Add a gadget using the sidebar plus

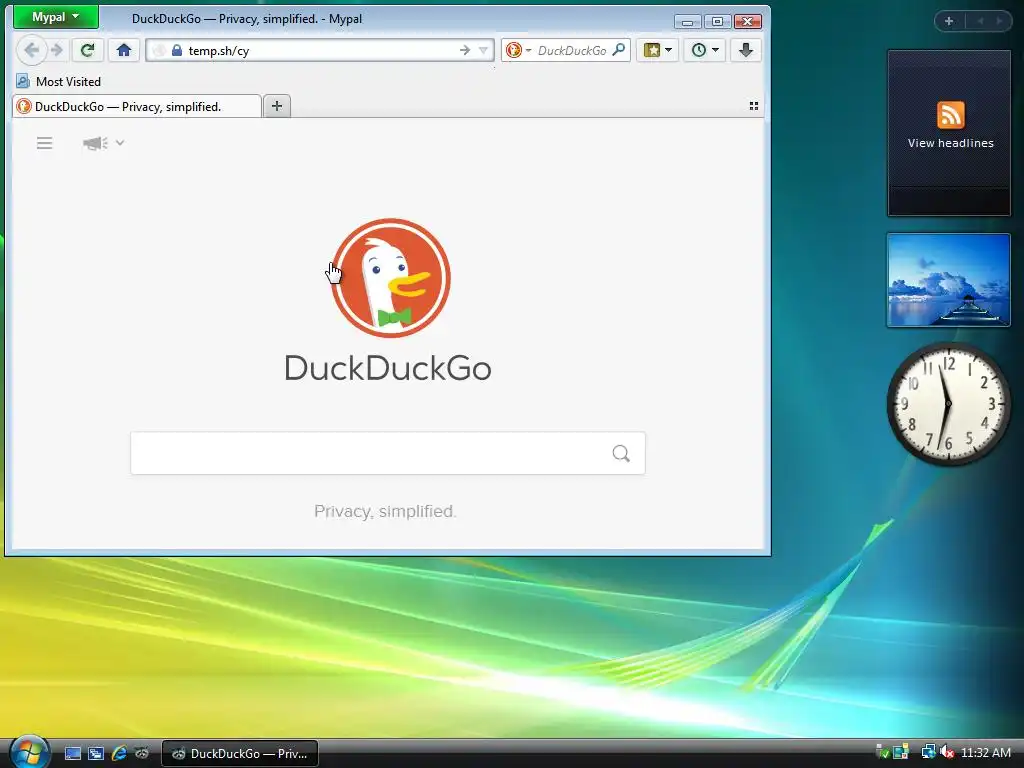point(949,21)
